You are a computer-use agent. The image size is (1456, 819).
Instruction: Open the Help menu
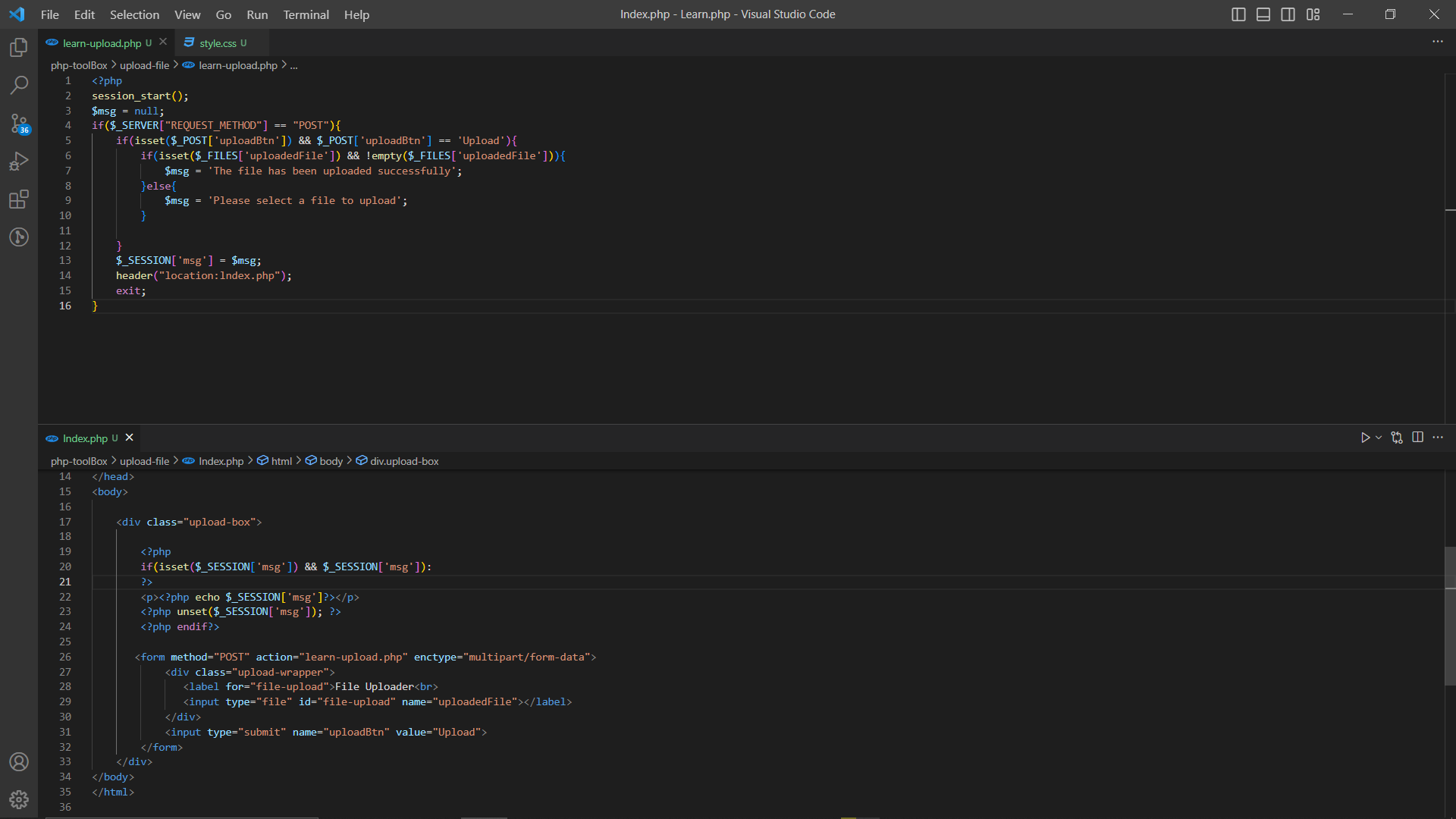356,14
